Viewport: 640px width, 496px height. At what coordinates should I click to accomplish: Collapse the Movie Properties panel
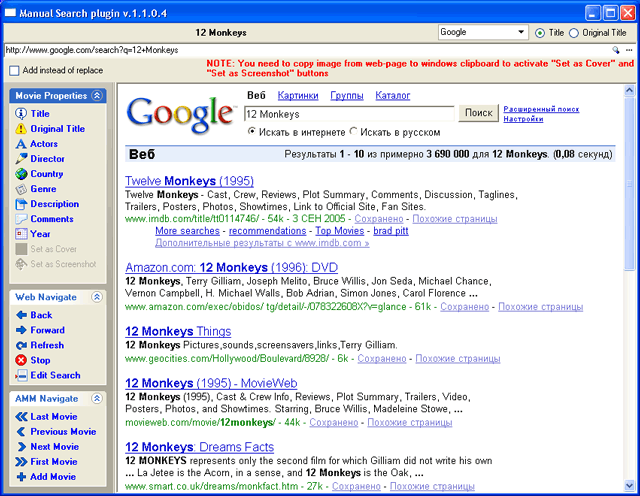tap(97, 96)
